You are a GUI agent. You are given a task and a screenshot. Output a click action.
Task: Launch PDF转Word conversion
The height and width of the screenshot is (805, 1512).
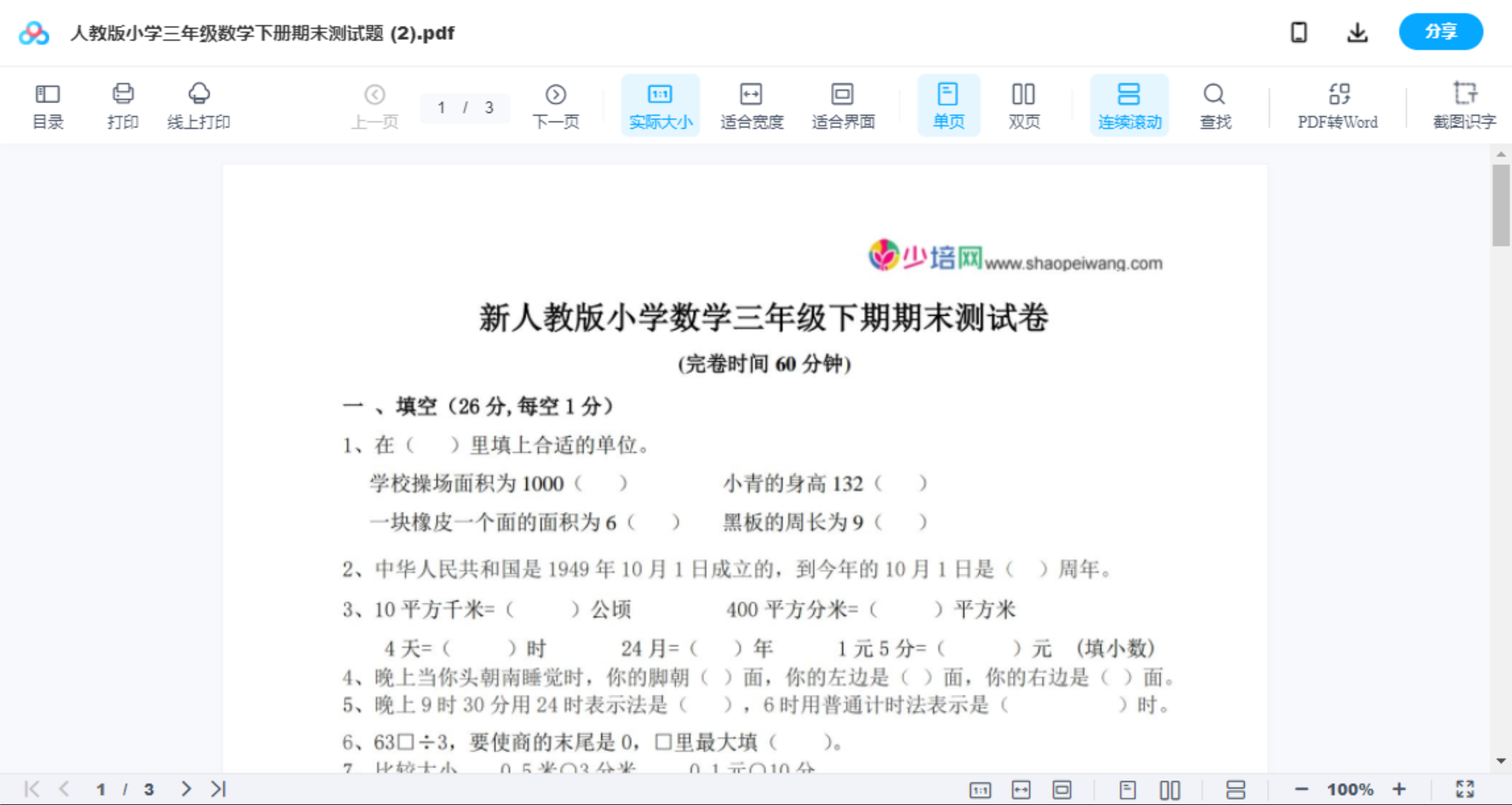(x=1337, y=104)
